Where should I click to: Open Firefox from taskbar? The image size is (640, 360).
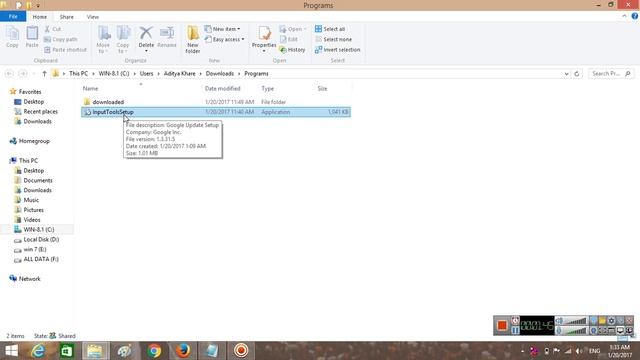pyautogui.click(x=183, y=351)
